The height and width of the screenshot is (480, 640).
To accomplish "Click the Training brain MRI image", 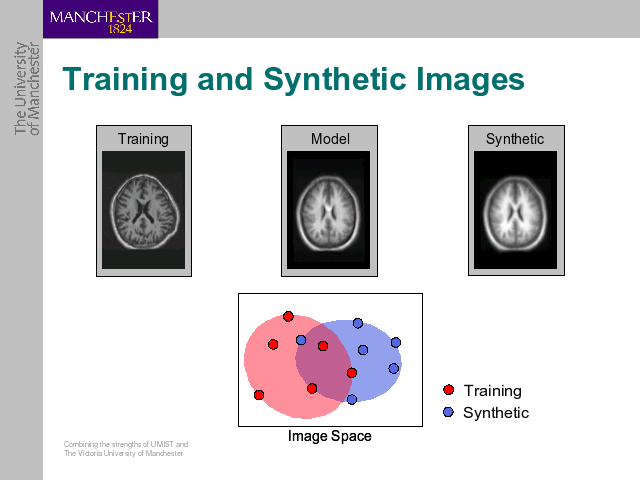I will (x=144, y=210).
